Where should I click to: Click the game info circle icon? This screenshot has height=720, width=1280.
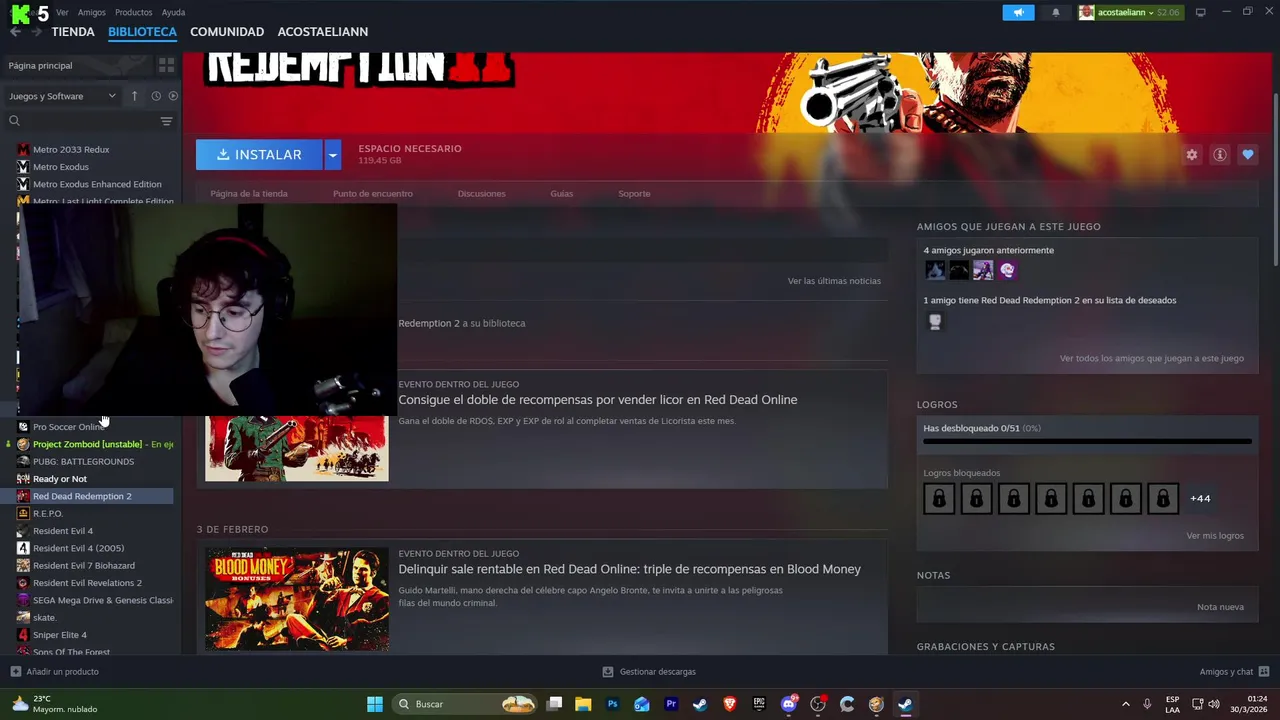pos(1220,155)
